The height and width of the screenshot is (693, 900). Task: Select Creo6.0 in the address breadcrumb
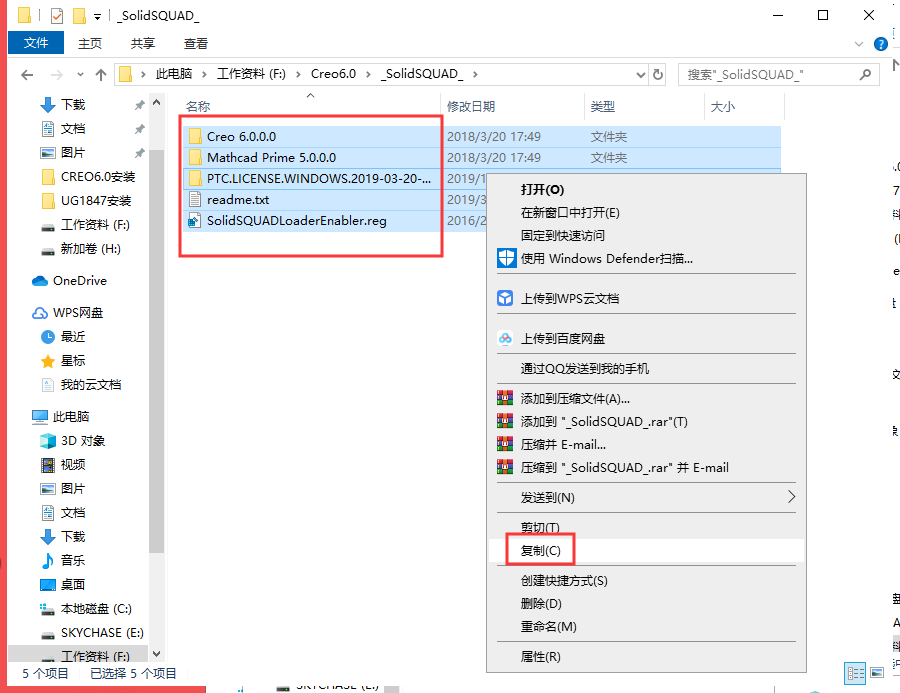(333, 74)
